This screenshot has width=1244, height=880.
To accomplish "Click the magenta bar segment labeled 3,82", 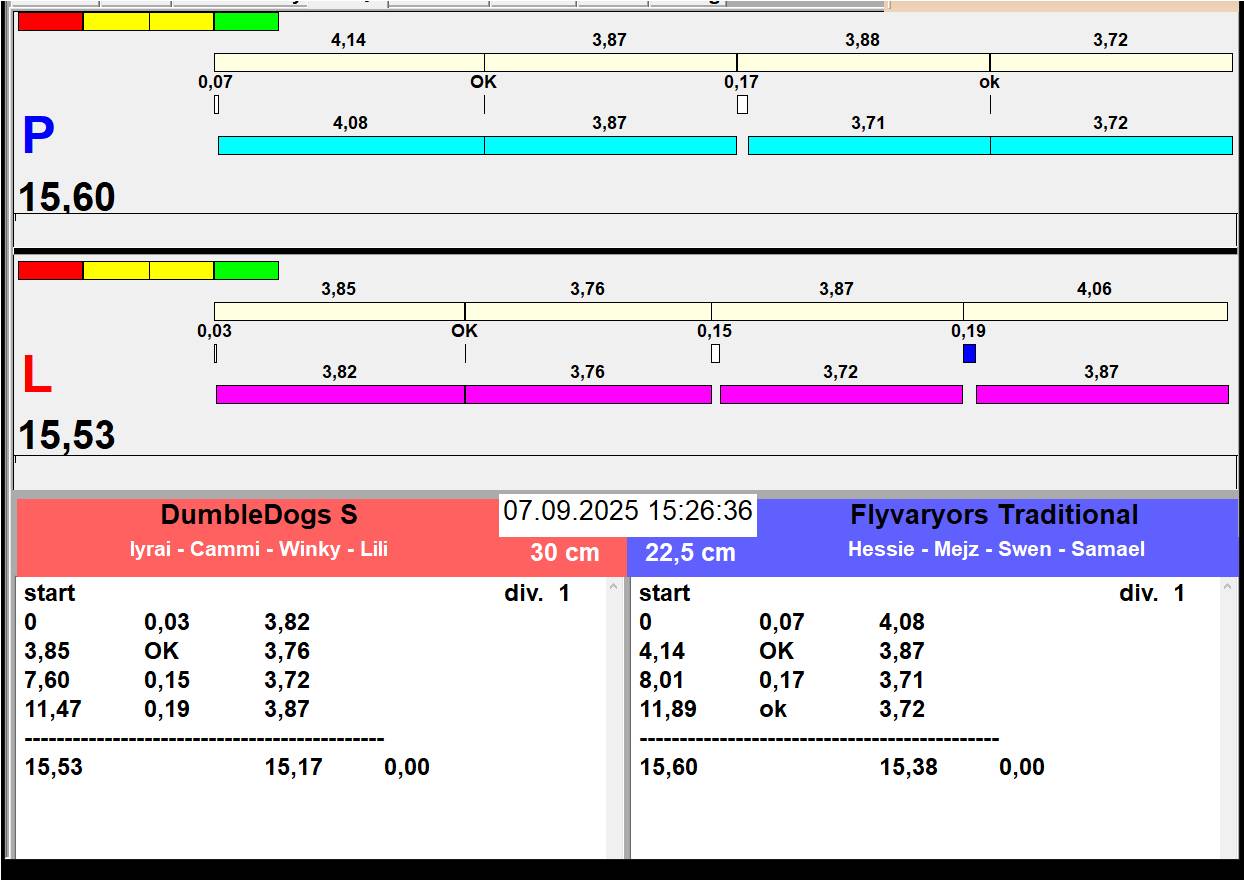I will (x=340, y=394).
